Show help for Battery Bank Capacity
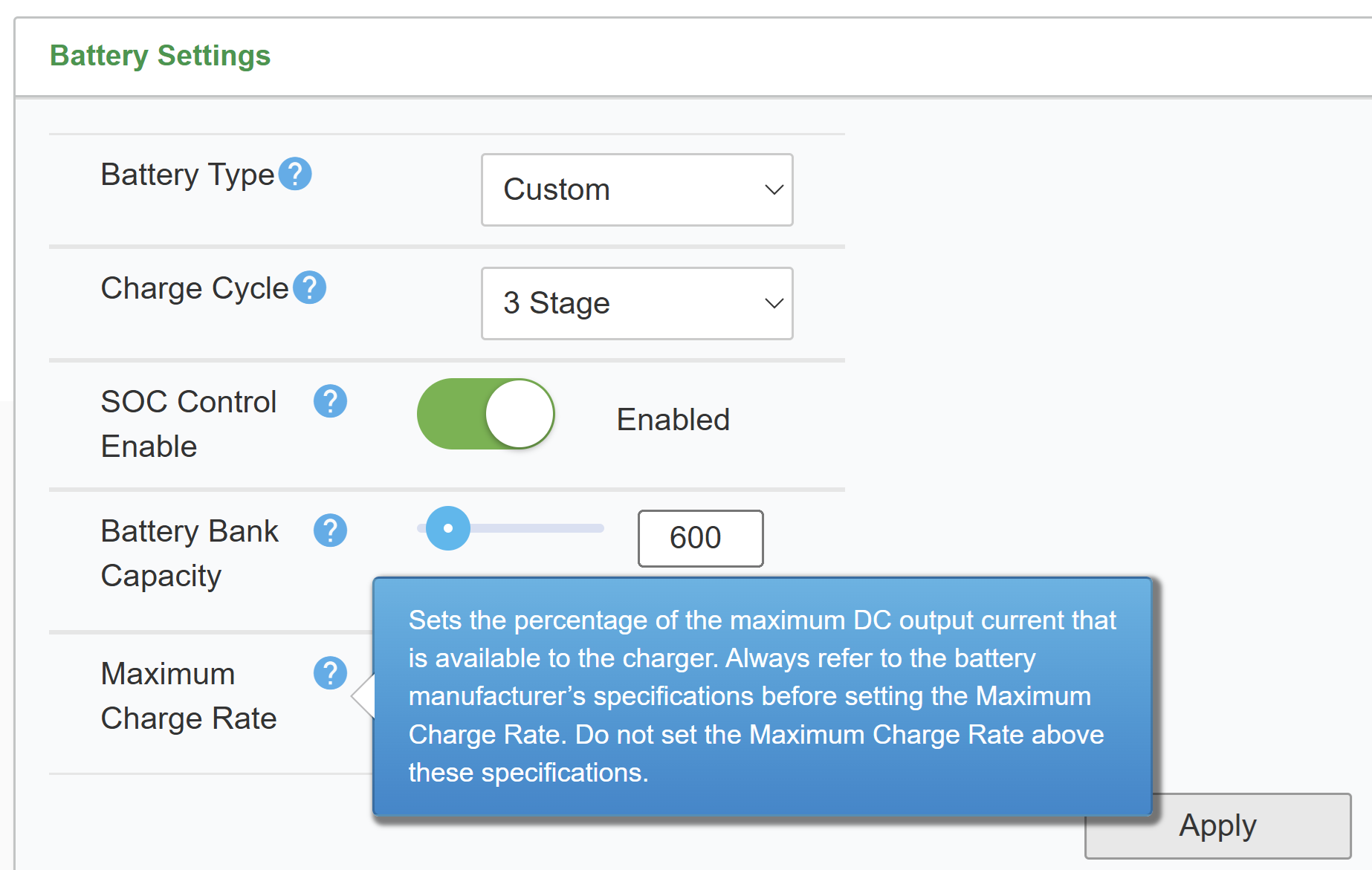 coord(330,530)
